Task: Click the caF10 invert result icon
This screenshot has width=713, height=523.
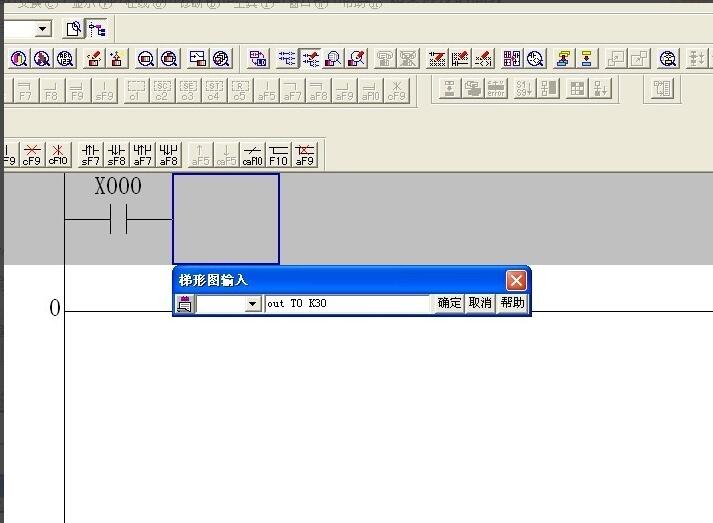Action: tap(253, 154)
